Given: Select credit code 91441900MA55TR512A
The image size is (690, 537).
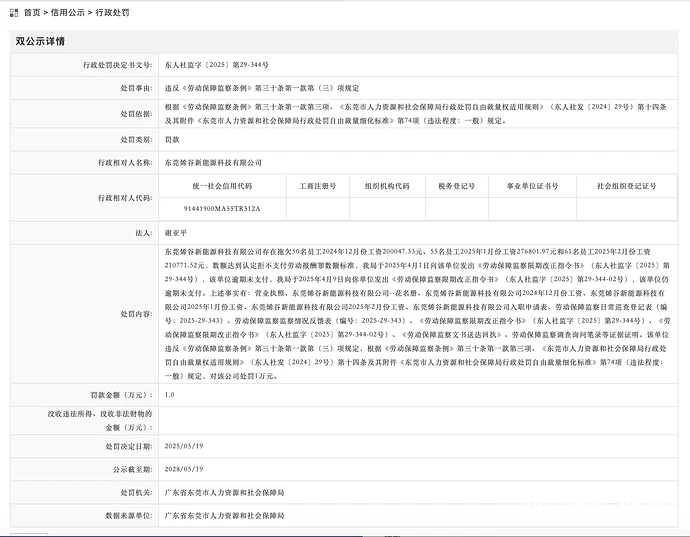Looking at the screenshot, I should point(222,209).
